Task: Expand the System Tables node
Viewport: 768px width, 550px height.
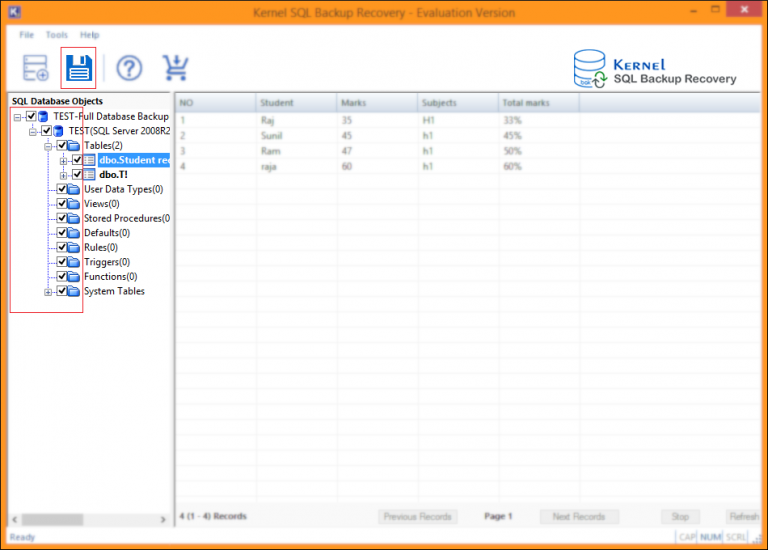Action: click(x=48, y=292)
